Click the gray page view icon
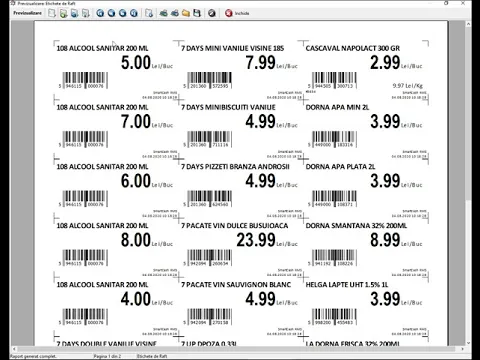Screen dimensions: 480x360 pyautogui.click(x=86, y=13)
